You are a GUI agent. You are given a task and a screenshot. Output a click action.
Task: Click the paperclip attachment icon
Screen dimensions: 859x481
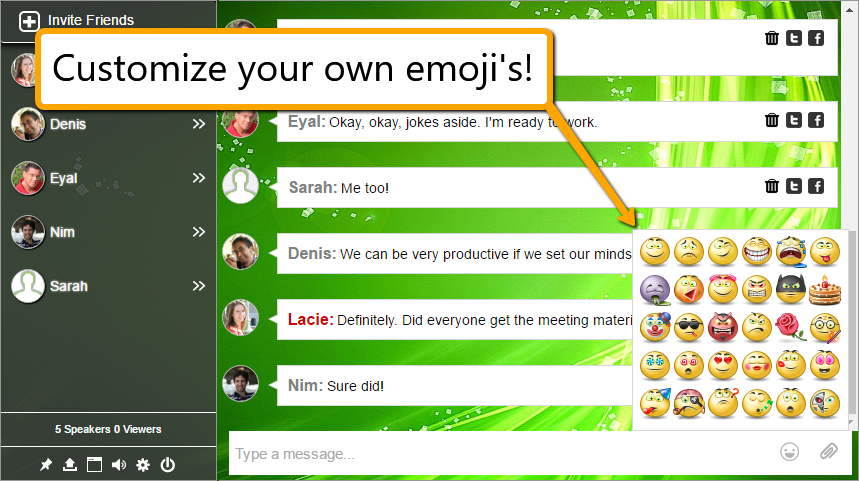[x=828, y=452]
